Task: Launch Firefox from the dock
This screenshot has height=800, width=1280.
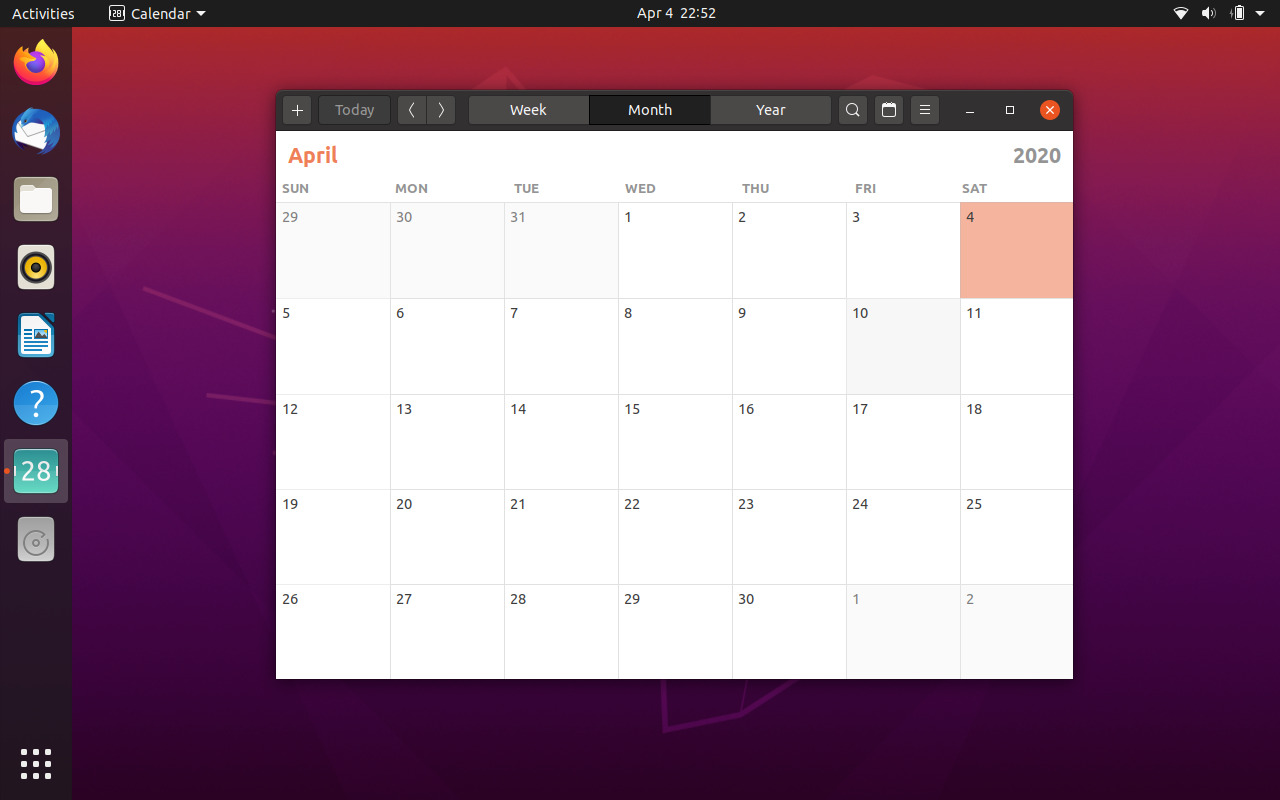Action: (x=36, y=62)
